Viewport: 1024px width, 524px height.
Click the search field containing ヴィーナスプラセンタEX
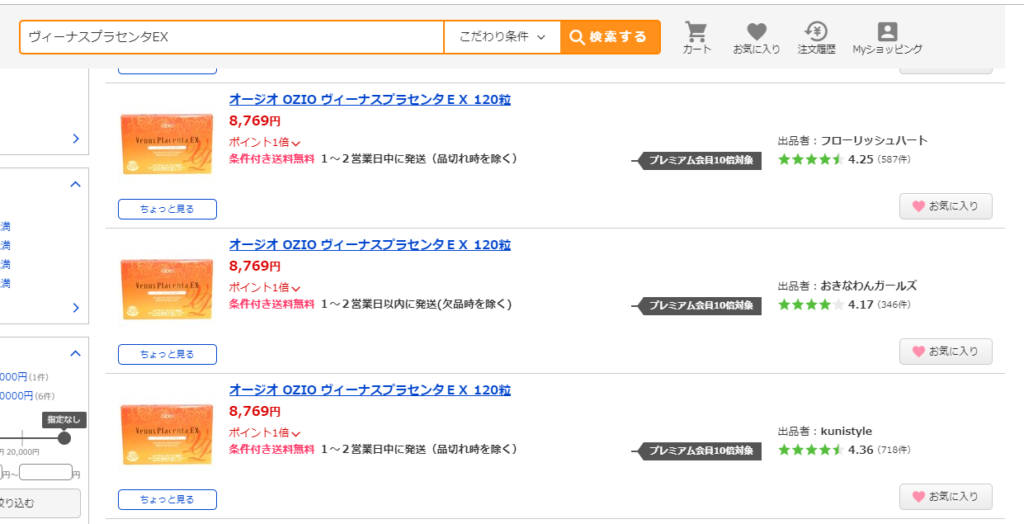[x=232, y=37]
